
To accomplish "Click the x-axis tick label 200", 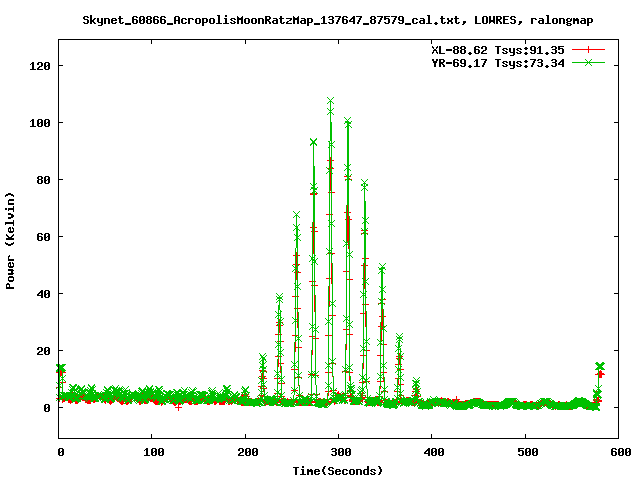I will point(248,452).
